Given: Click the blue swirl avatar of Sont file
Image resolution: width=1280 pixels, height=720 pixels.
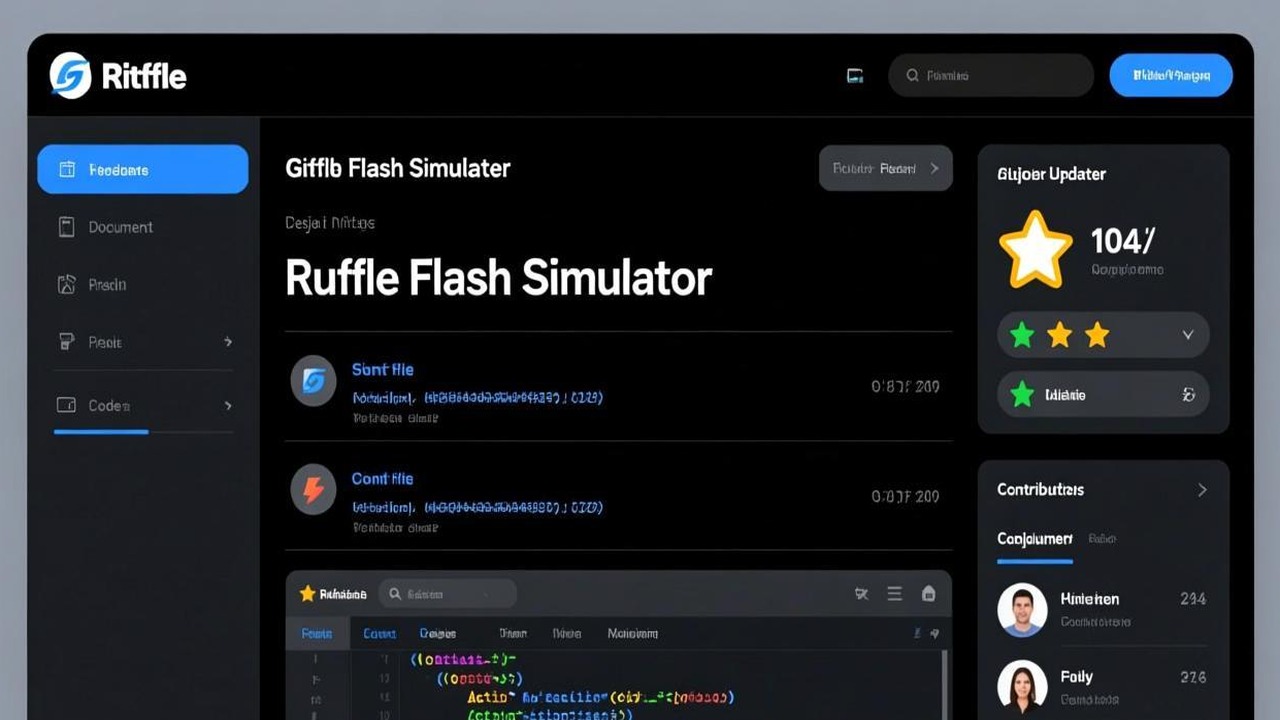Looking at the screenshot, I should [313, 380].
